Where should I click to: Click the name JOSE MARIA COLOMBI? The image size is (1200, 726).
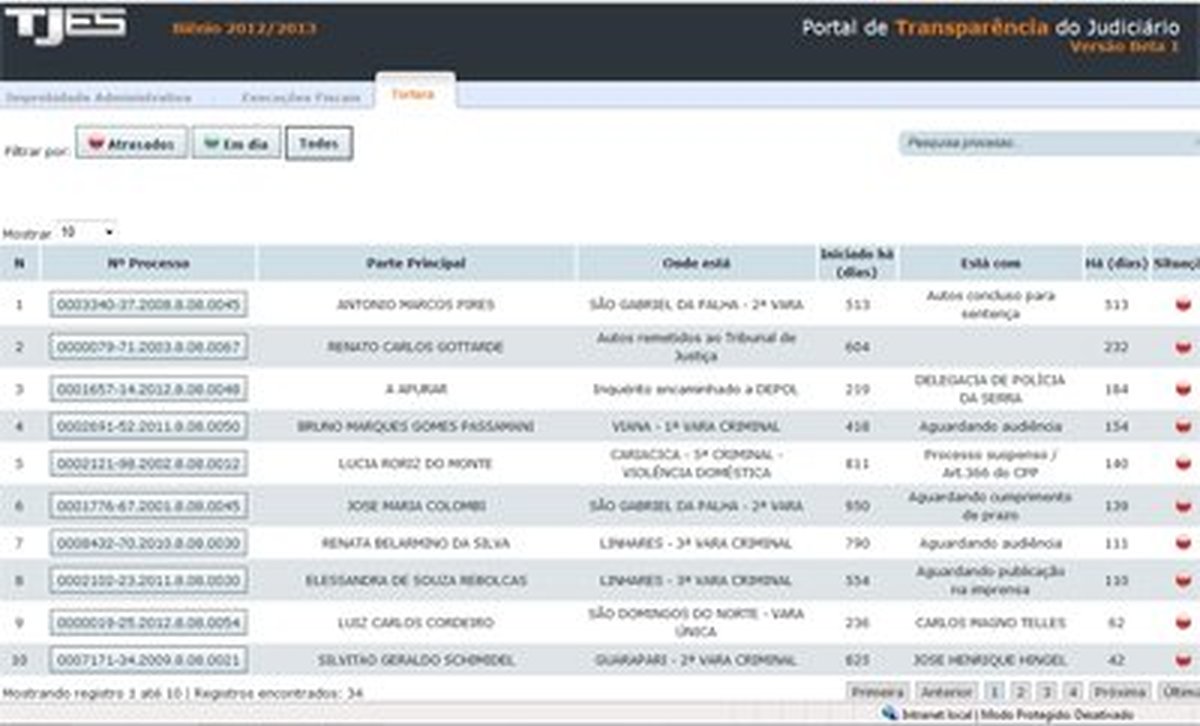pos(415,506)
